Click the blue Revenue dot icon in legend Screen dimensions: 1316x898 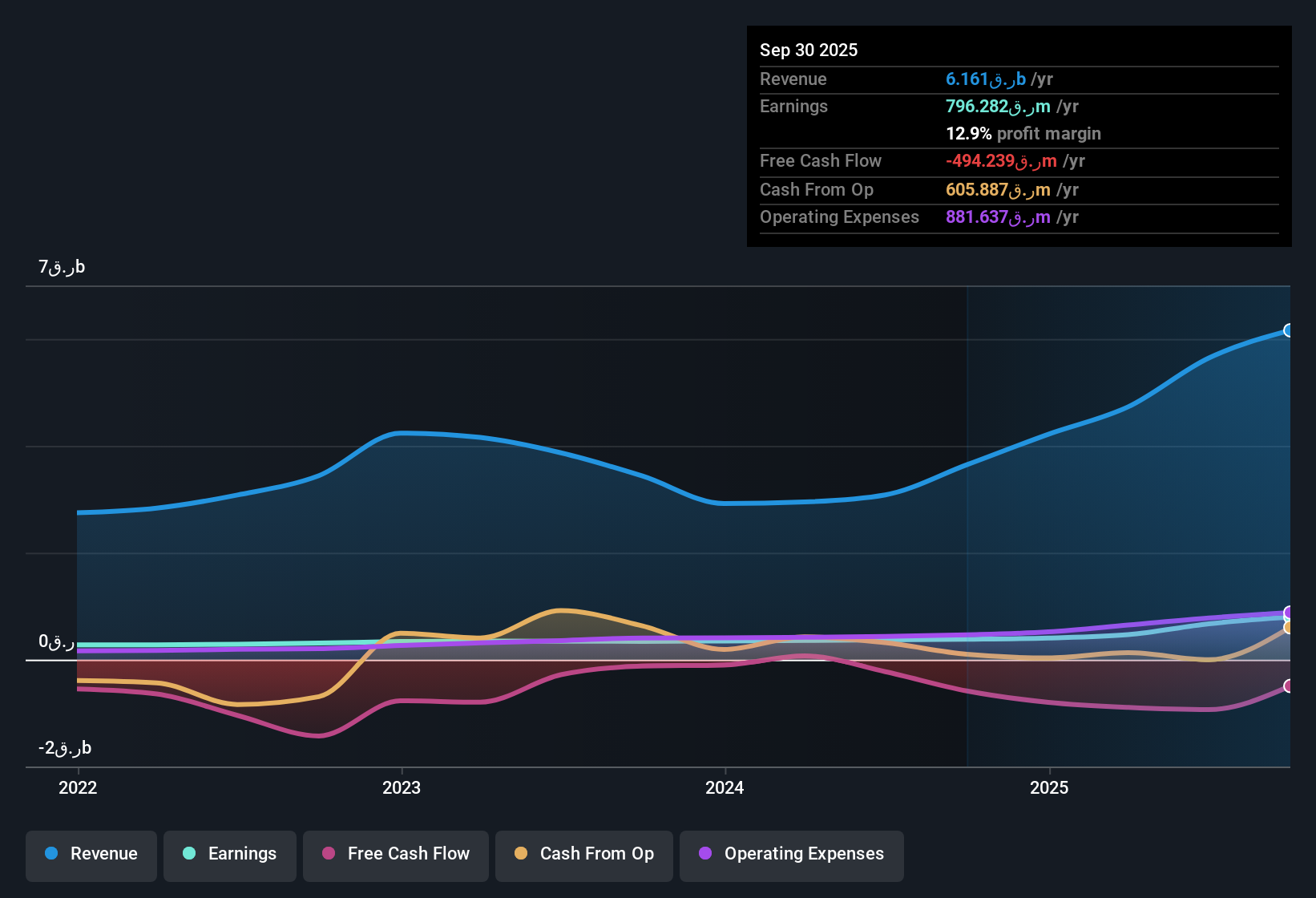click(50, 854)
